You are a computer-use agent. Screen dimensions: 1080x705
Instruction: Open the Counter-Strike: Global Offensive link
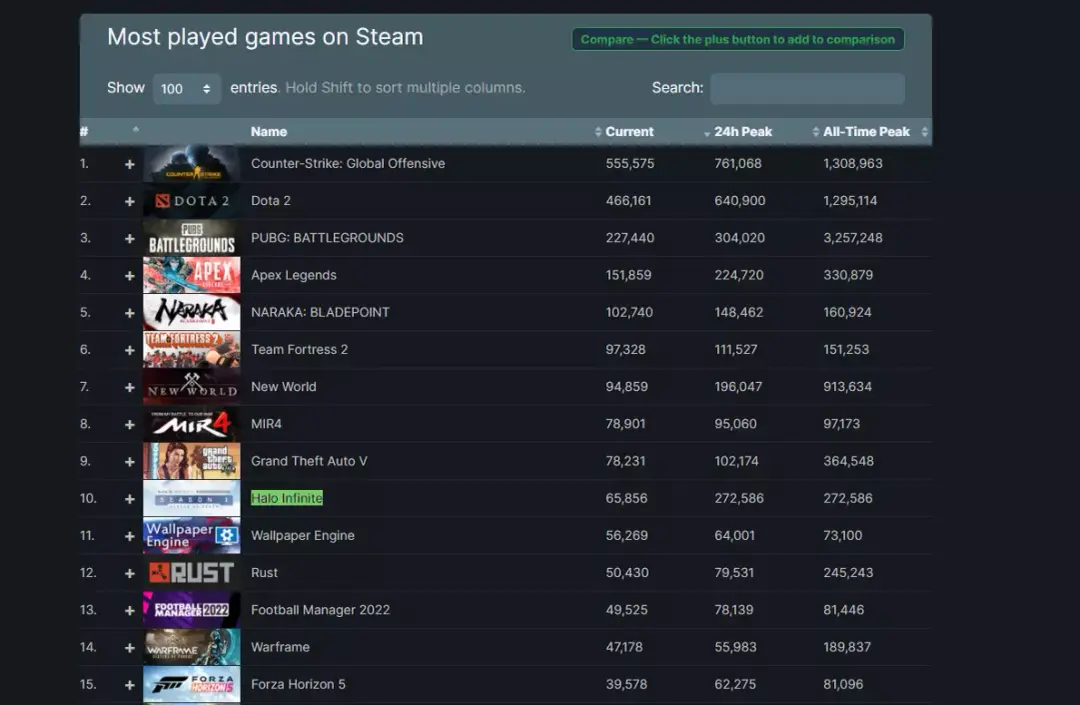[348, 164]
